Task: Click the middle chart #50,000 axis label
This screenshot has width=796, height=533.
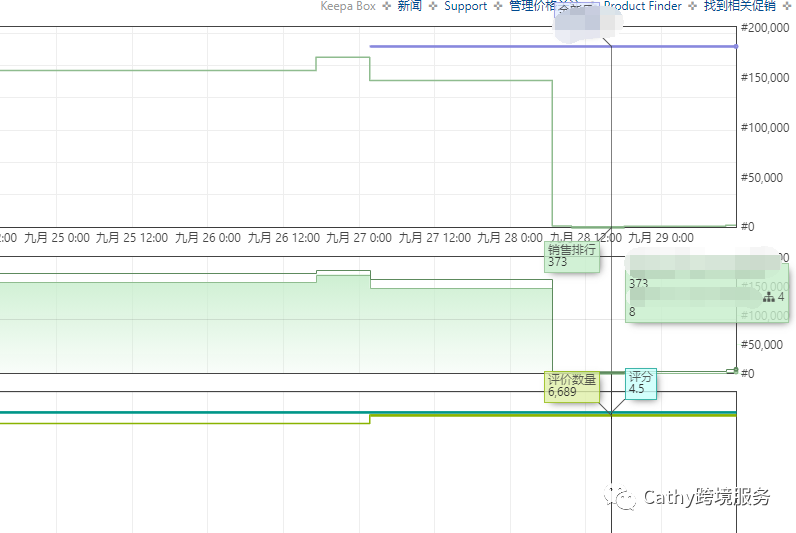Action: click(761, 345)
